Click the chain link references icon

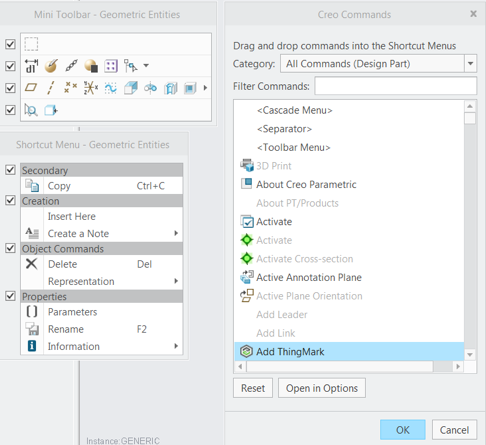tap(71, 66)
